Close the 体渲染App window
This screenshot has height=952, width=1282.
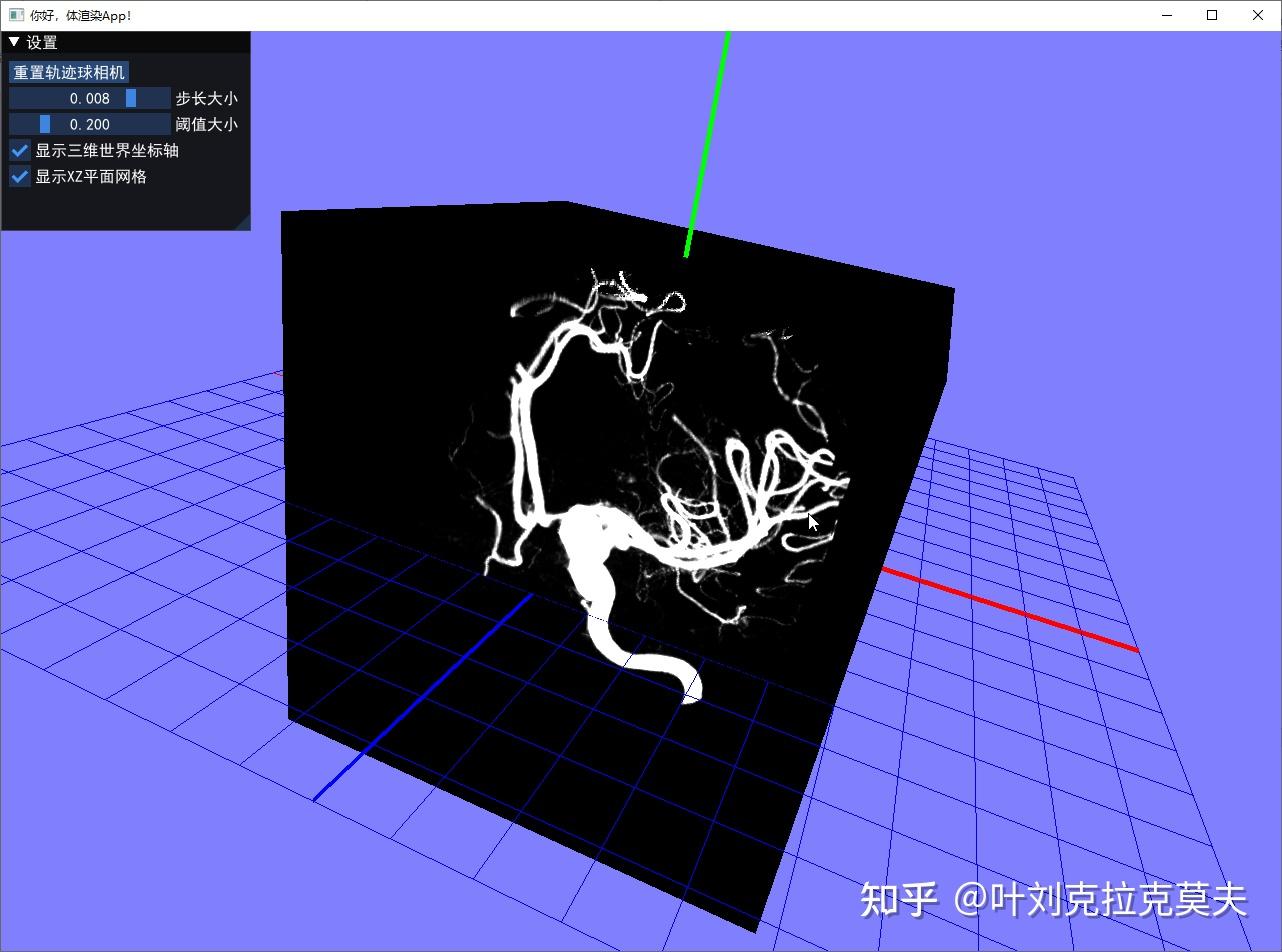(1258, 15)
